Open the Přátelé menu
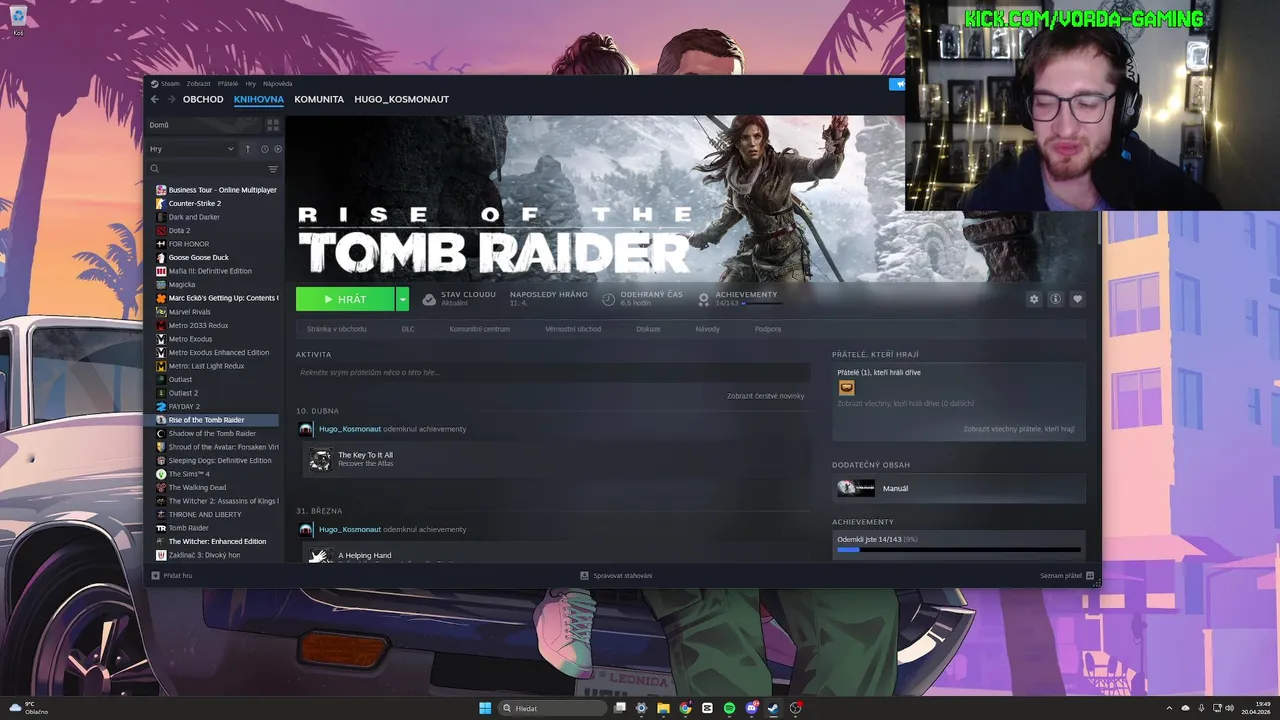Viewport: 1280px width, 720px height. click(x=228, y=84)
